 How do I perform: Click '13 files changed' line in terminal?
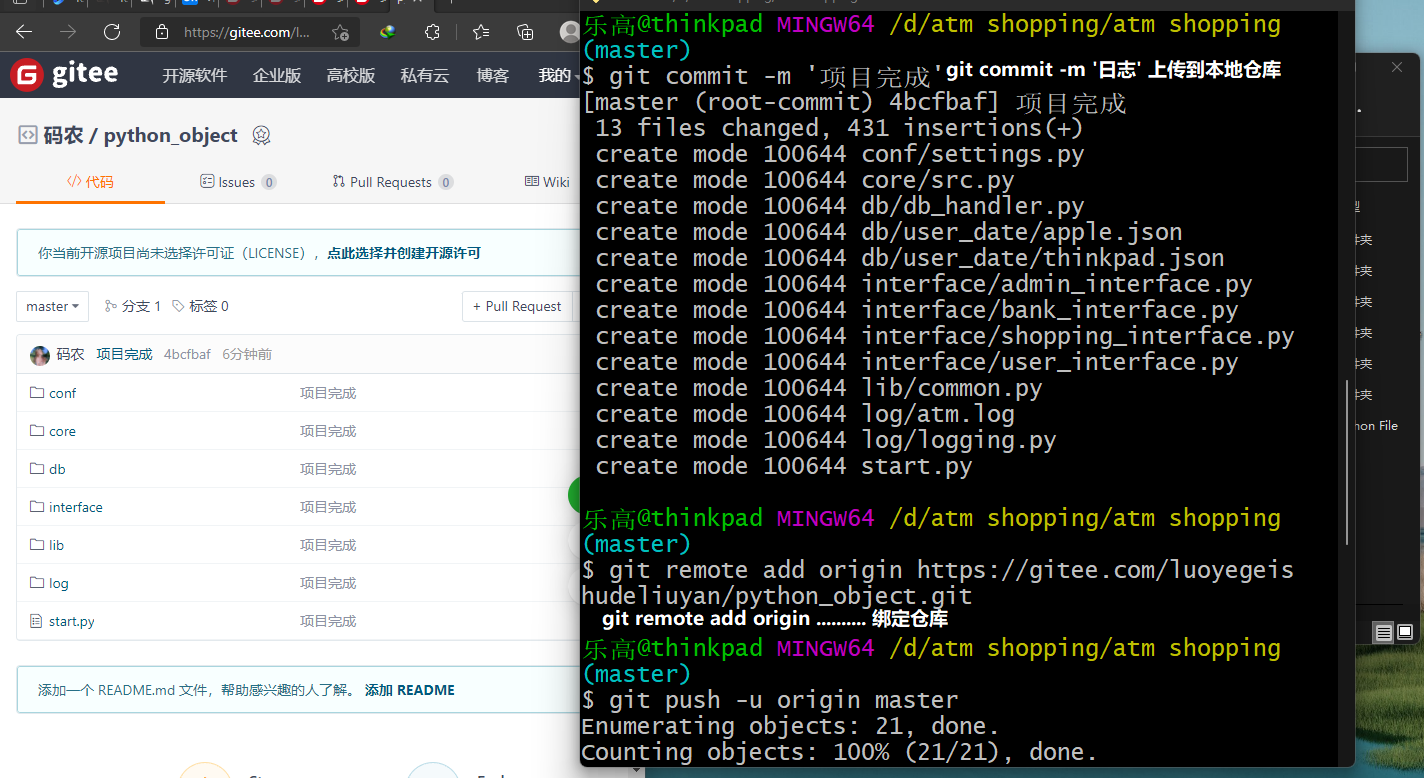tap(839, 128)
